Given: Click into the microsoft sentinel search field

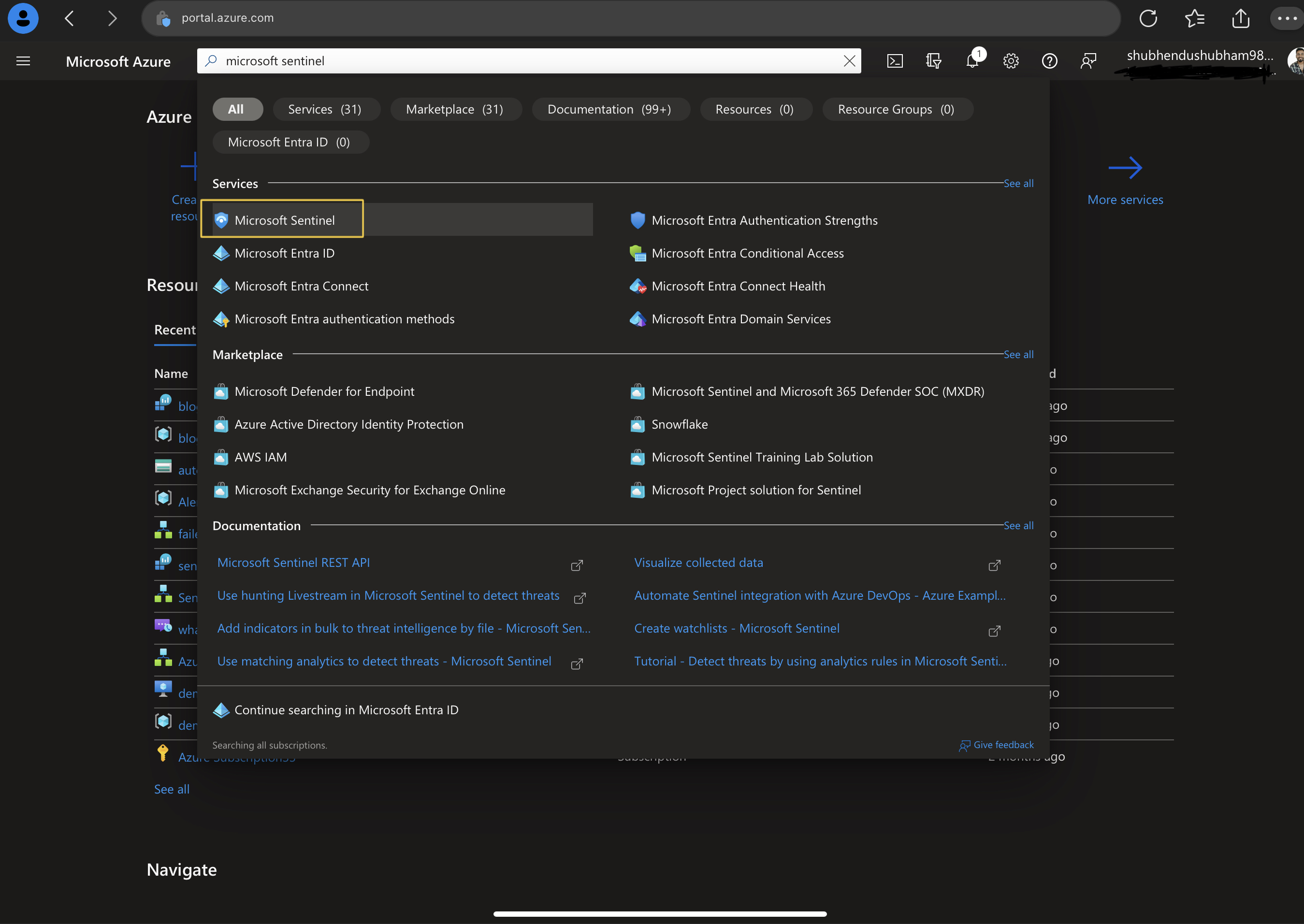Looking at the screenshot, I should 529,61.
